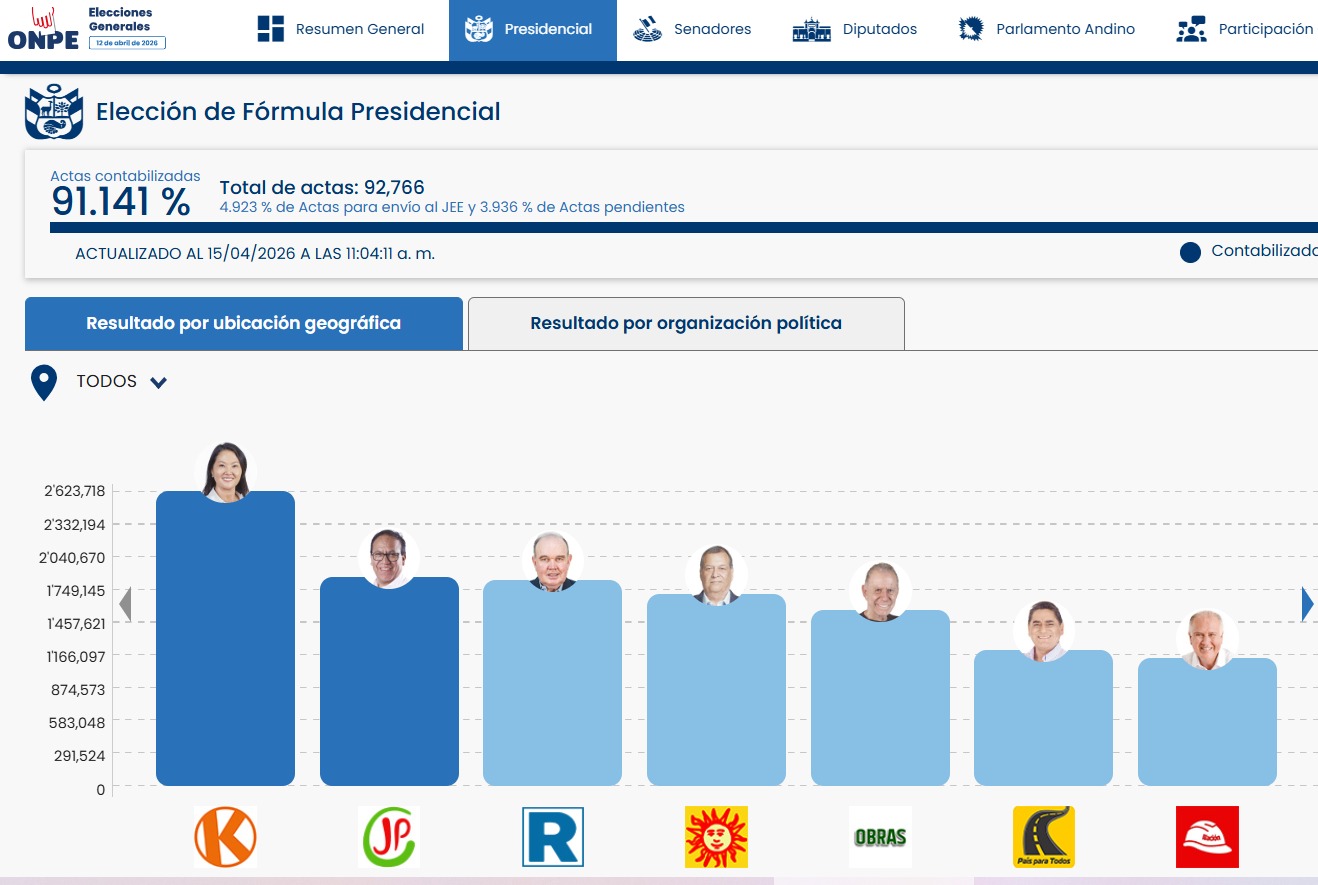Go to Diputados results
The width and height of the screenshot is (1318, 885).
[854, 30]
